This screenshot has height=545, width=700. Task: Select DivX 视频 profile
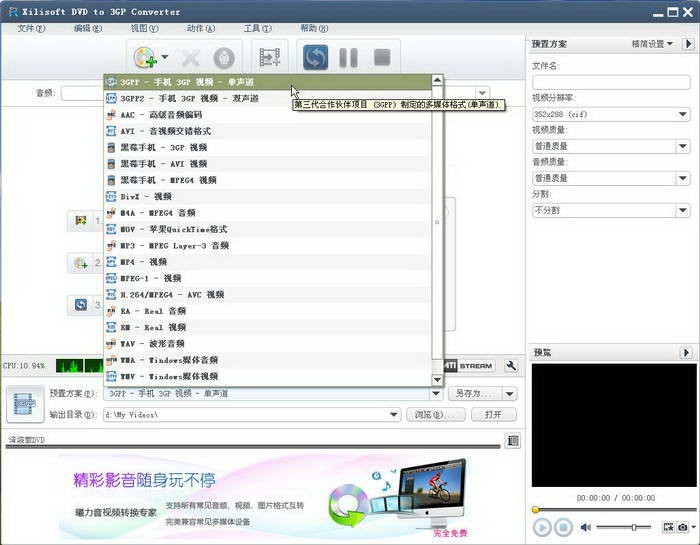(268, 196)
